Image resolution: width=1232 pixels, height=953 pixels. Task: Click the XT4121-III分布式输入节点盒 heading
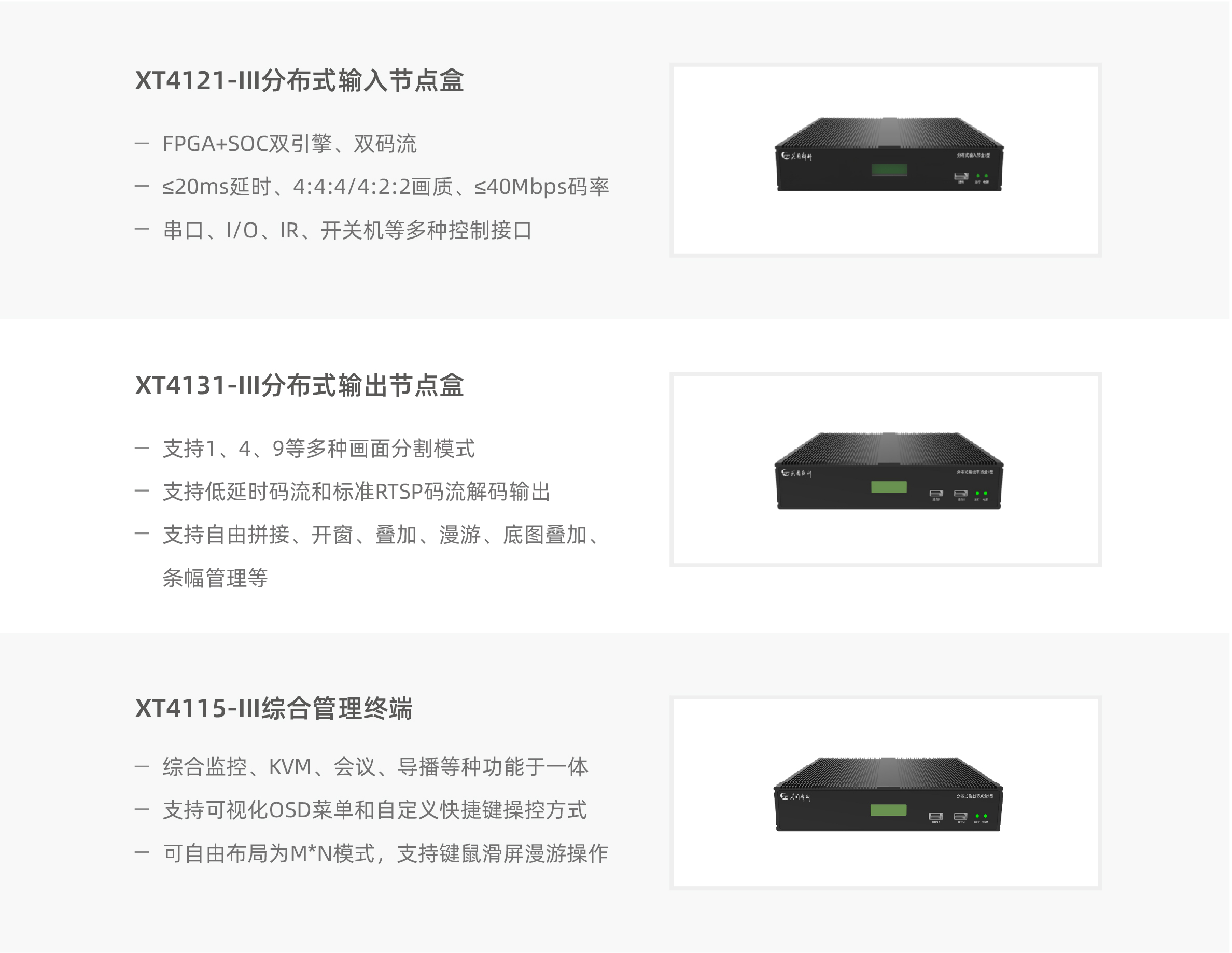click(x=300, y=81)
